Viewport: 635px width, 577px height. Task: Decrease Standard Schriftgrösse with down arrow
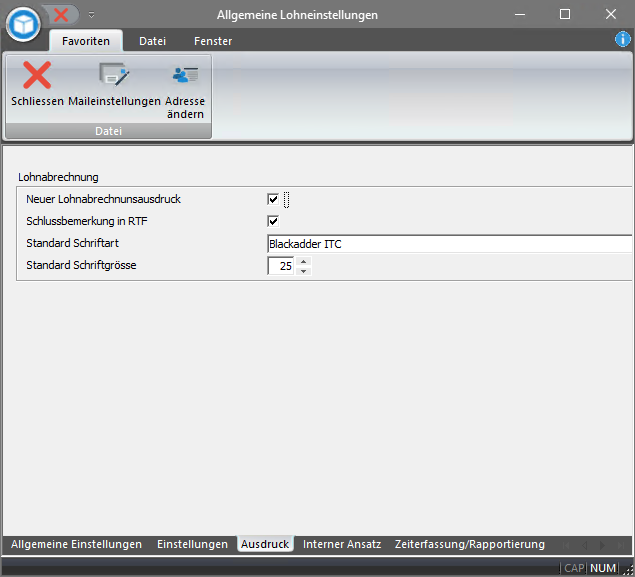(x=303, y=271)
